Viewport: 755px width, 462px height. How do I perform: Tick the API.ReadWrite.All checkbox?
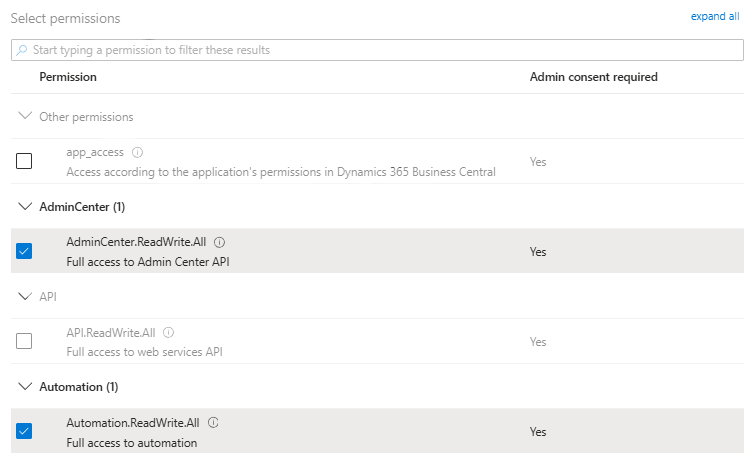(24, 341)
